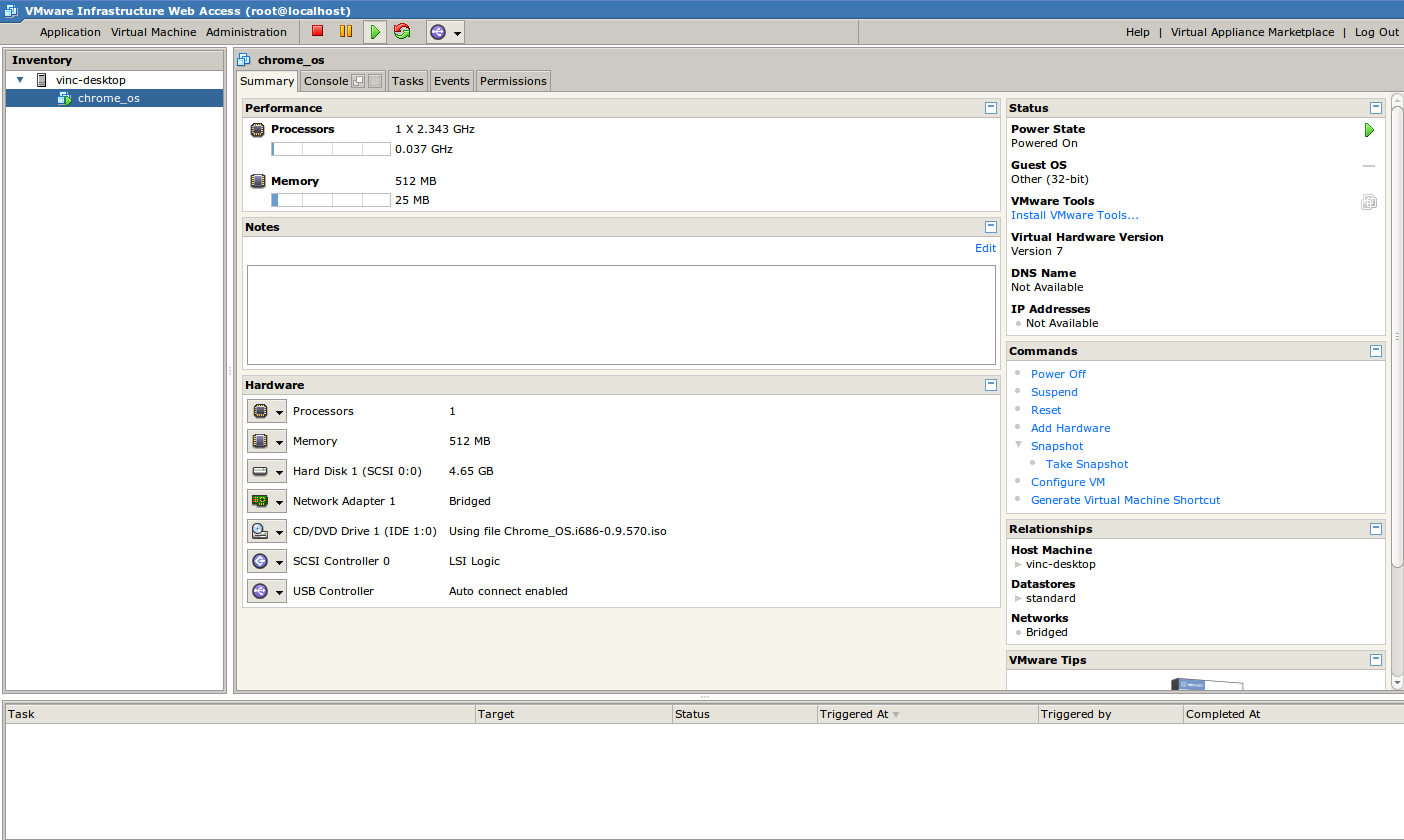The image size is (1404, 840).
Task: Click the Hard Disk 1 hardware icon
Action: [260, 471]
